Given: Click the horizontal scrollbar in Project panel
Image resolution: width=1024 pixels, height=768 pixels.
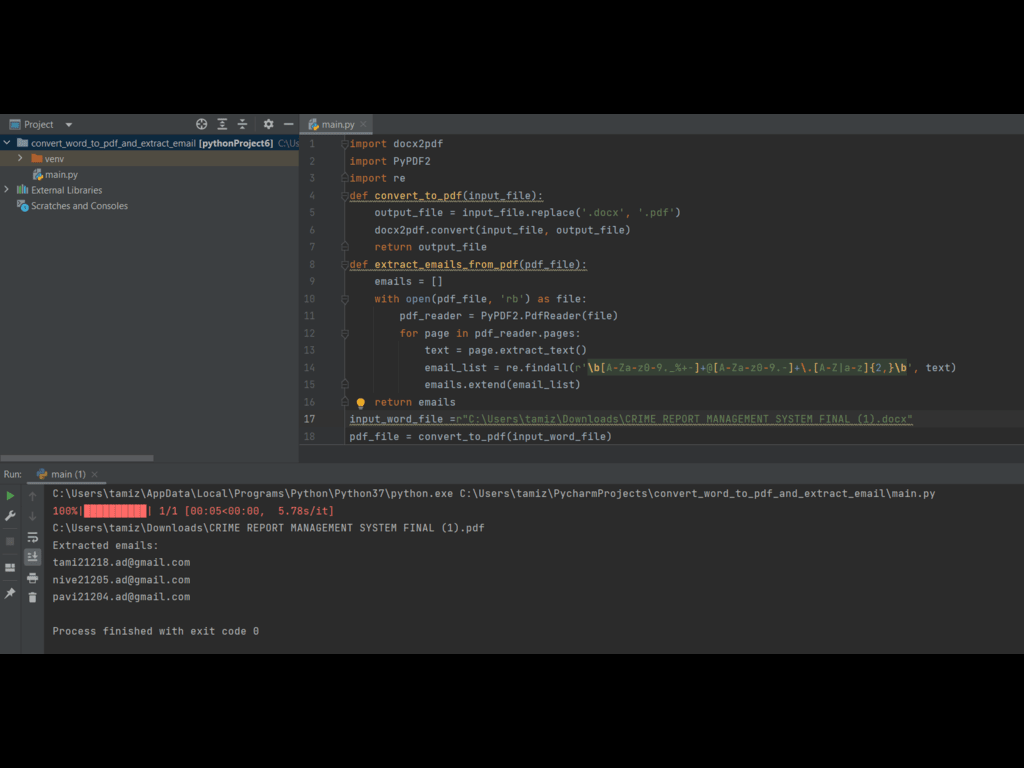Looking at the screenshot, I should [x=77, y=458].
